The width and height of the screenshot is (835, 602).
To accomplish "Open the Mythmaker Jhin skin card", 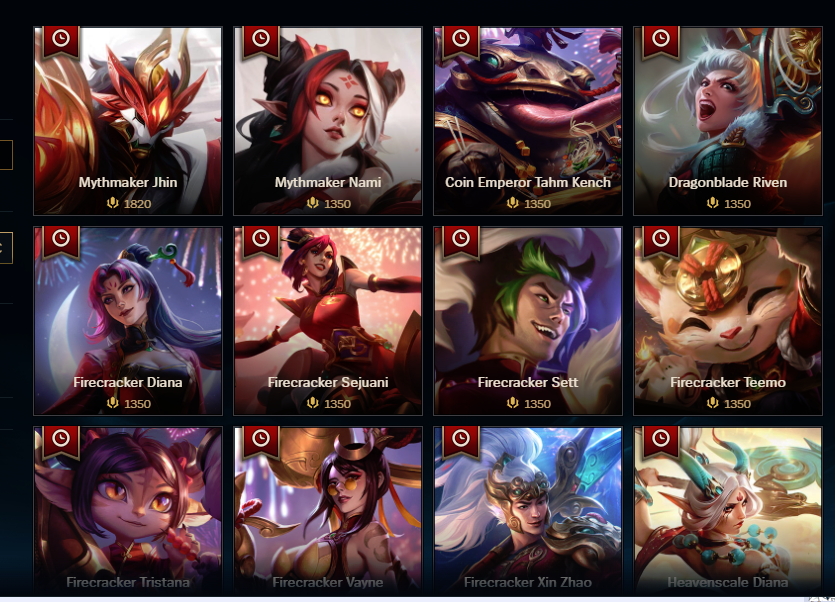I will [128, 121].
